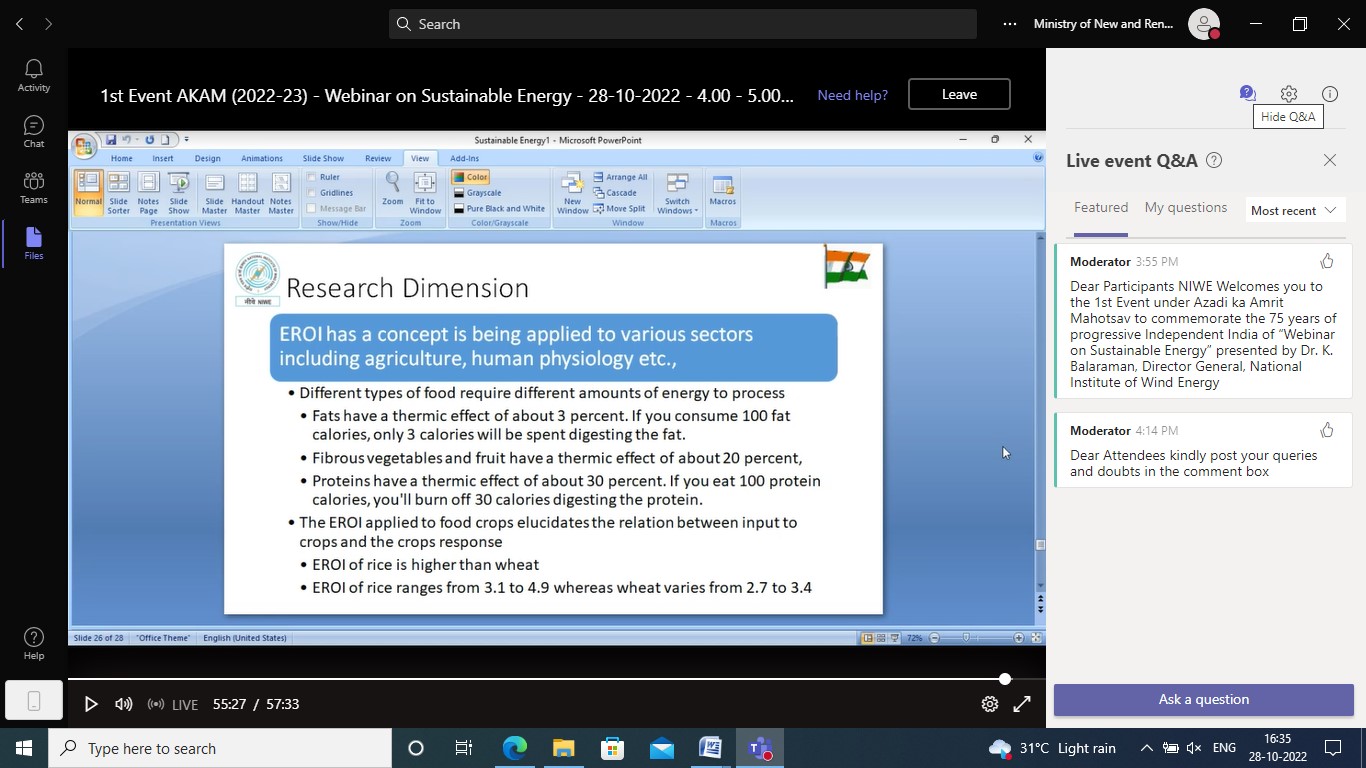Screen dimensions: 1366x768
Task: Click the Leave button
Action: pyautogui.click(x=959, y=94)
